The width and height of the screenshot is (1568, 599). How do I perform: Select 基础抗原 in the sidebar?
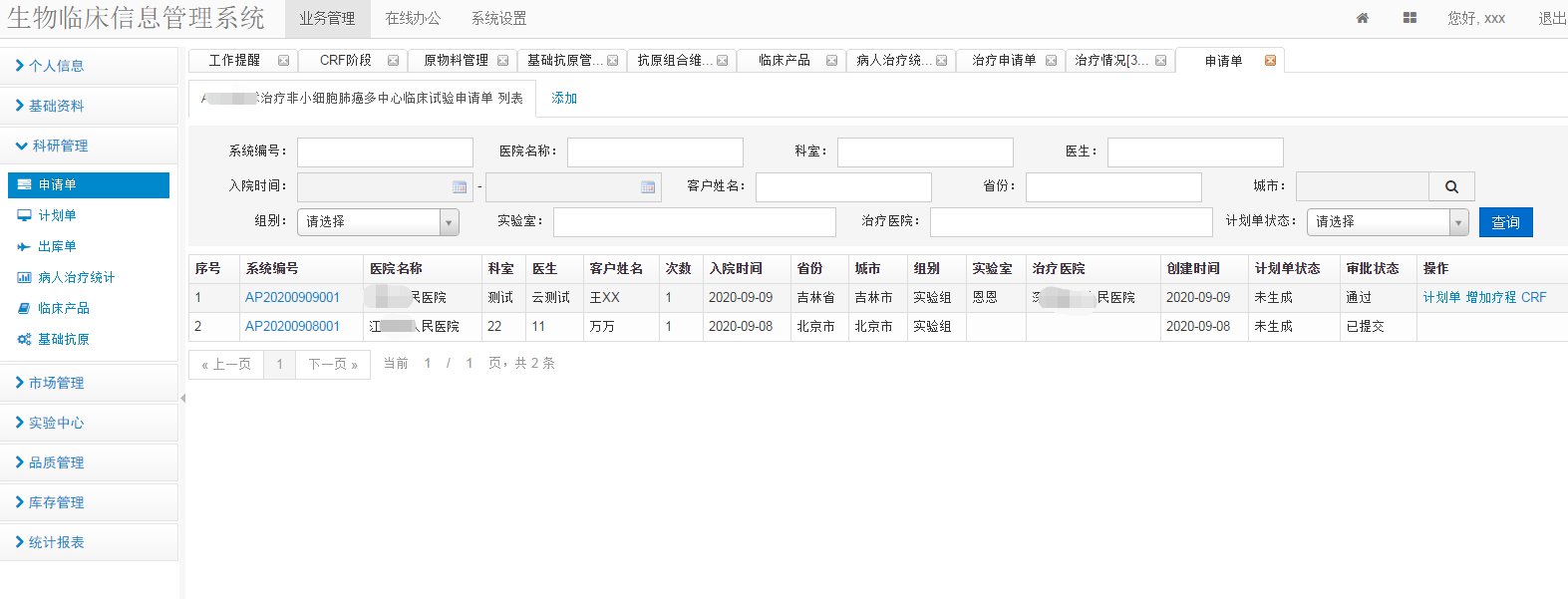click(63, 339)
